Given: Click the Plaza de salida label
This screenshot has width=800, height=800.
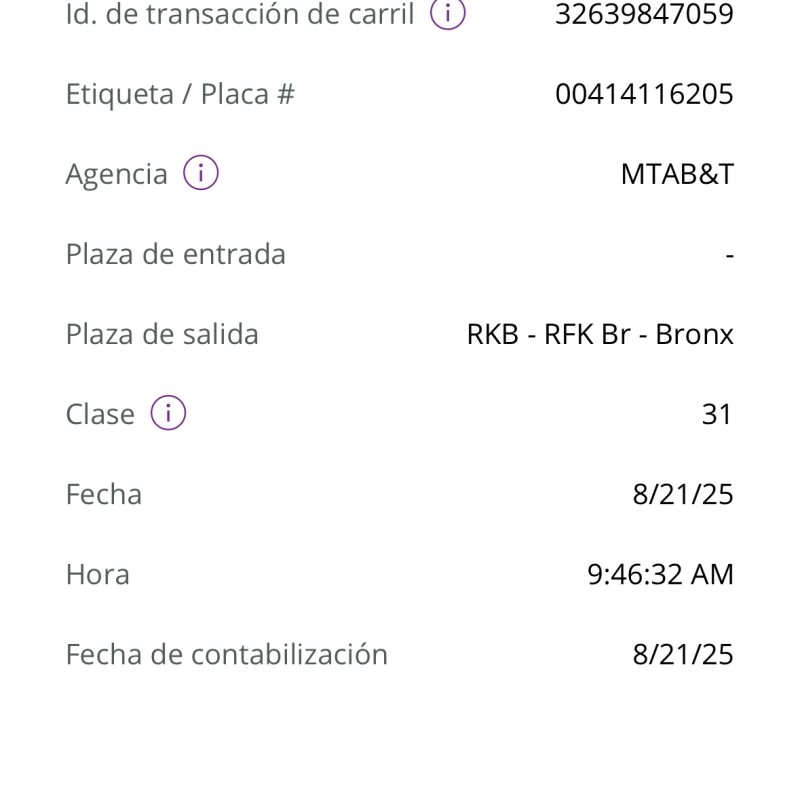Looking at the screenshot, I should [162, 334].
